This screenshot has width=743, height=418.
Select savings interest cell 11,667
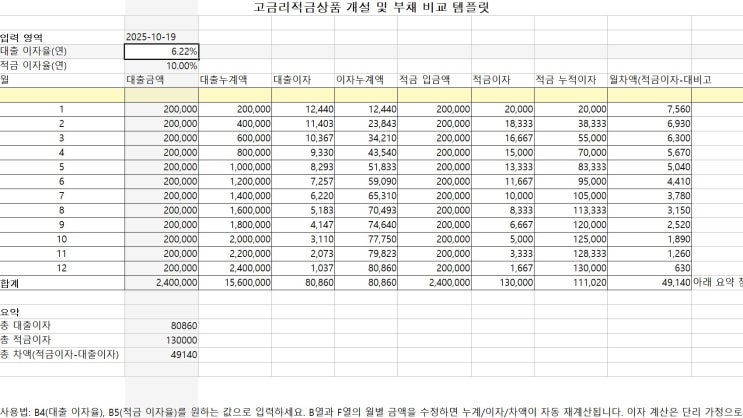(x=503, y=182)
